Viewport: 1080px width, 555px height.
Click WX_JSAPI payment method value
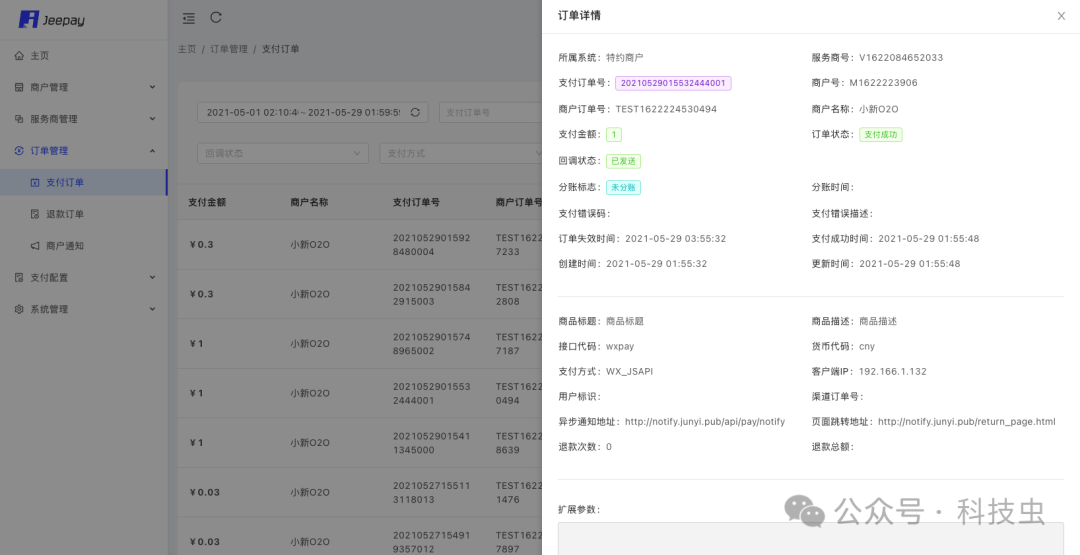[x=630, y=371]
